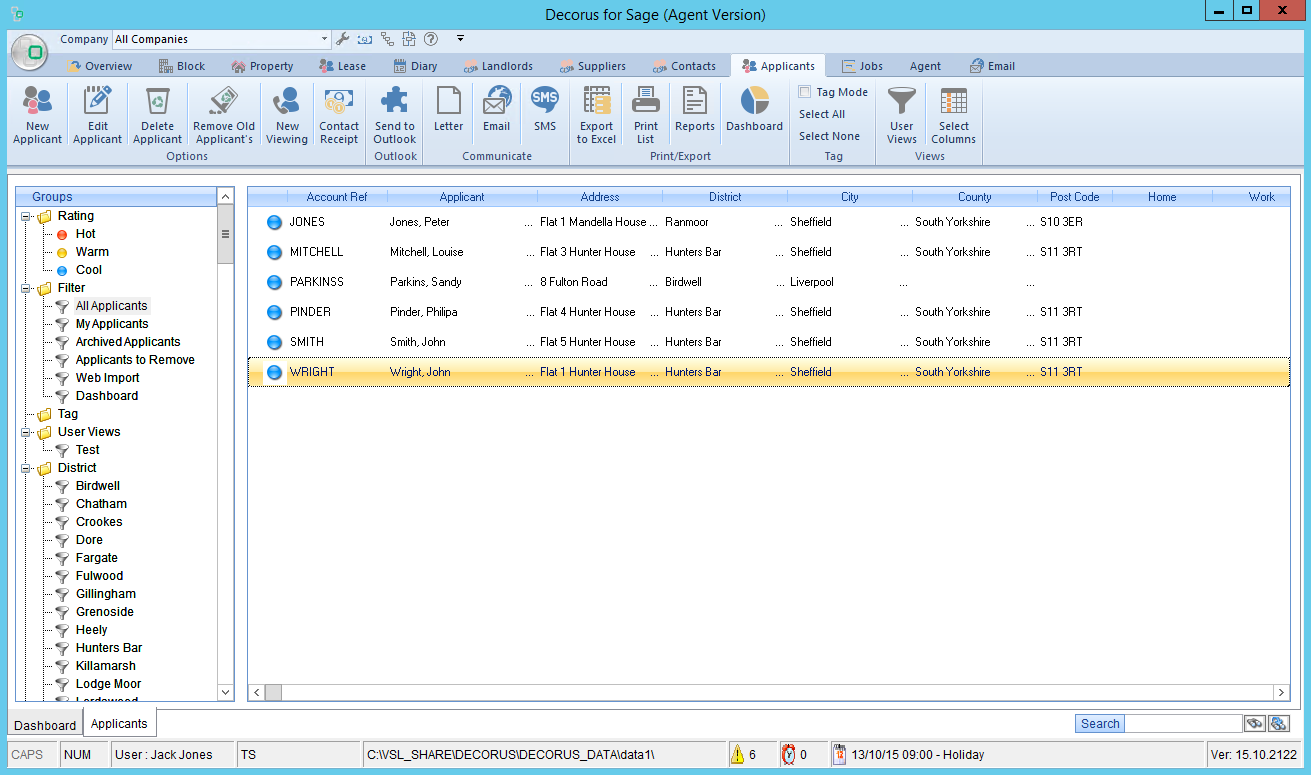Open the Property ribbon tab

[262, 66]
